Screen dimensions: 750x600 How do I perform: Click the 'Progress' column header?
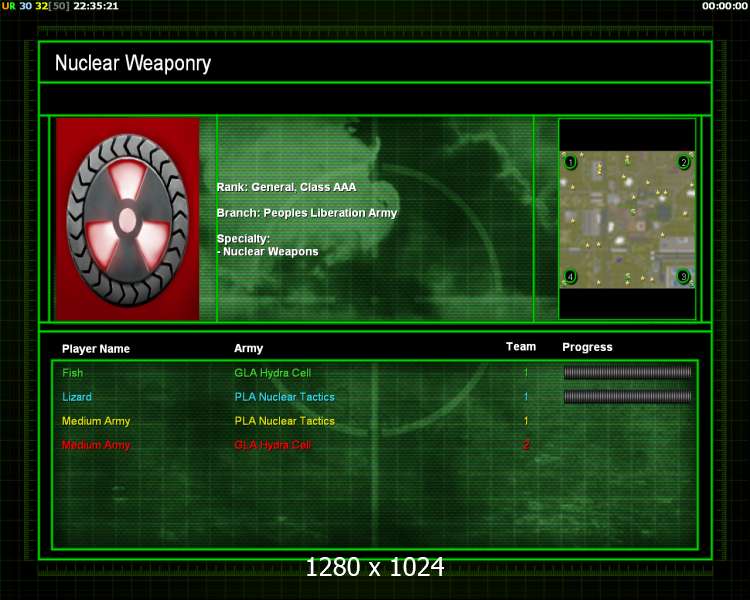(587, 347)
